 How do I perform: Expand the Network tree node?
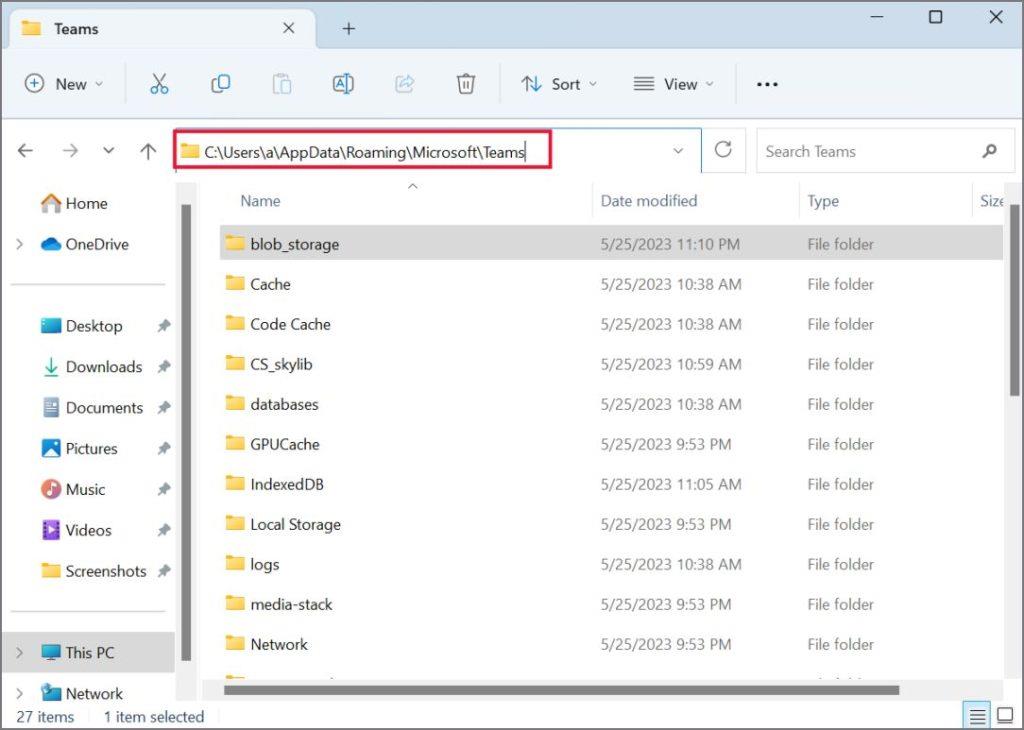pos(20,693)
